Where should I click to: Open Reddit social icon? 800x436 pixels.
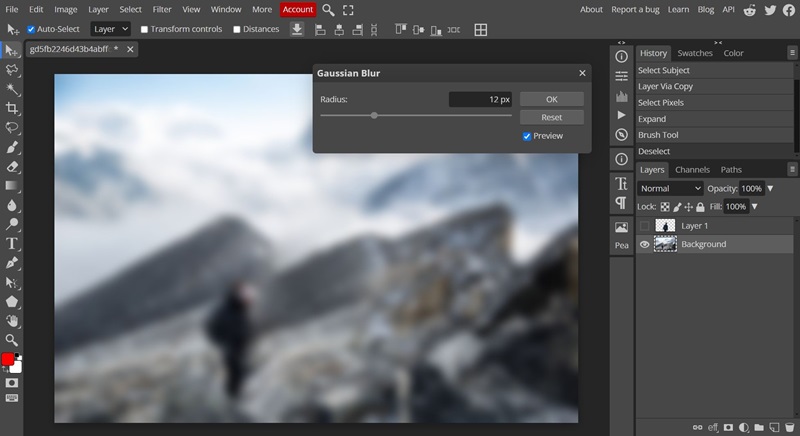pos(749,10)
